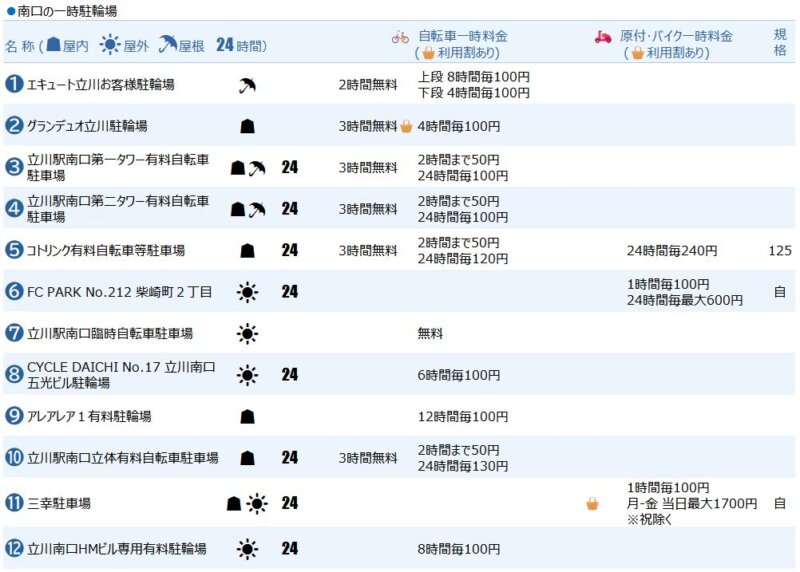Click 無料 fee in 立川駅南口臨時 row
800x572 pixels.
430,333
